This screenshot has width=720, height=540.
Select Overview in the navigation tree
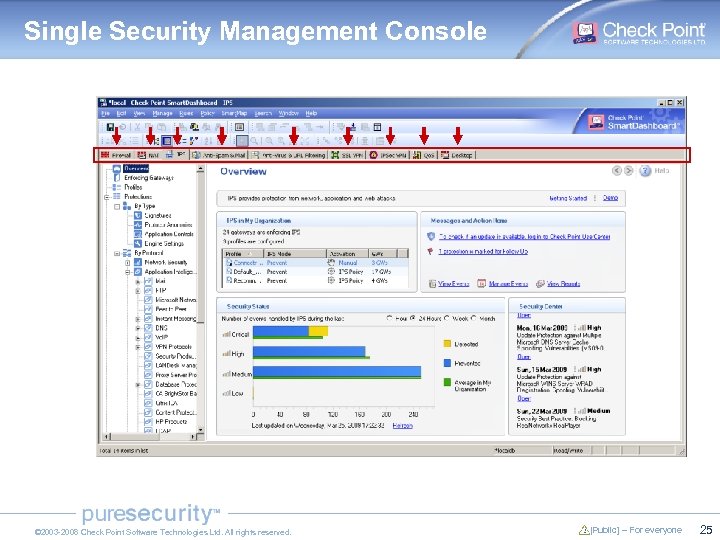[x=135, y=169]
